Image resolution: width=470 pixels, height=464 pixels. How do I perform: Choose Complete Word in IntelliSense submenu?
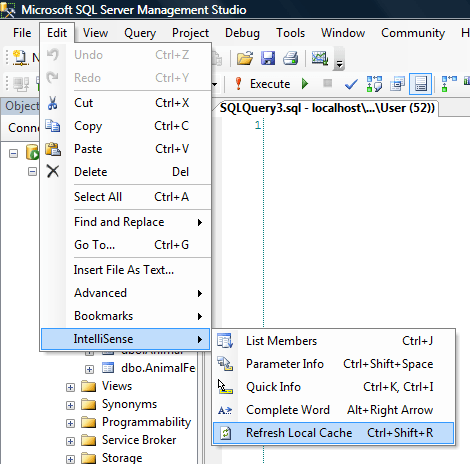334,410
